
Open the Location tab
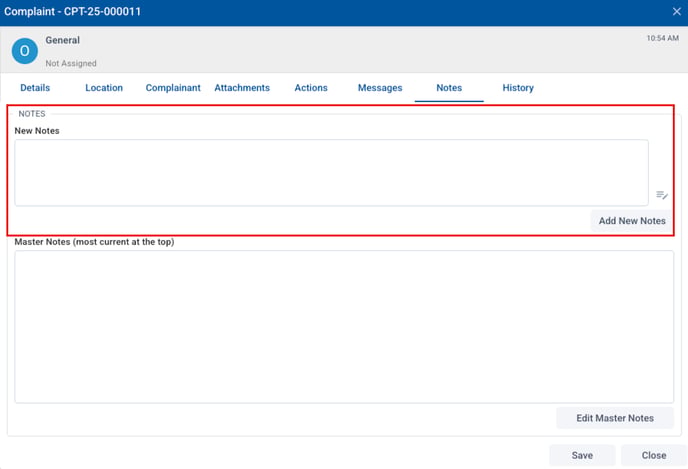click(104, 88)
